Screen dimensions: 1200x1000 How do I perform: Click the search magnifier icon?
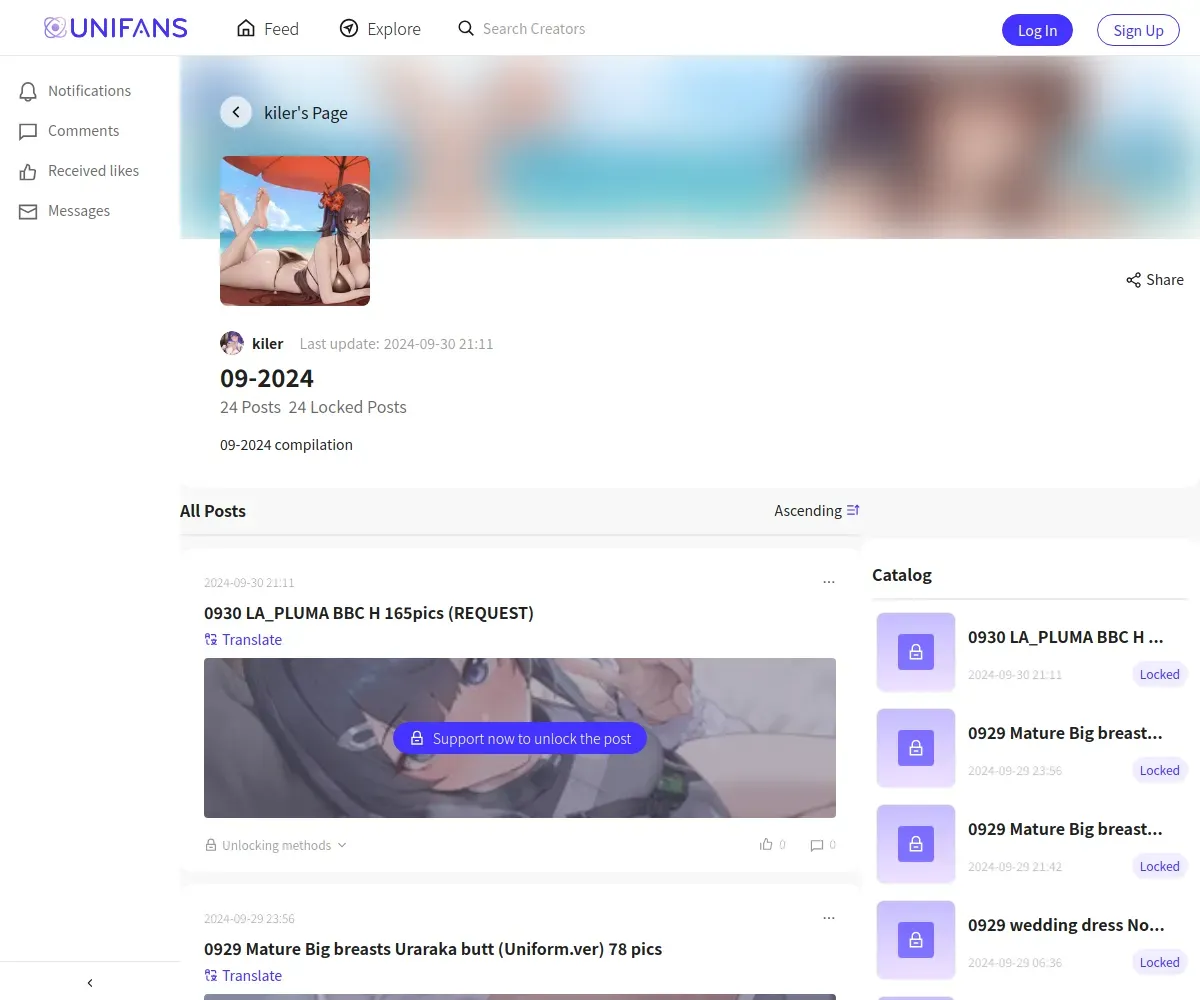(x=466, y=28)
